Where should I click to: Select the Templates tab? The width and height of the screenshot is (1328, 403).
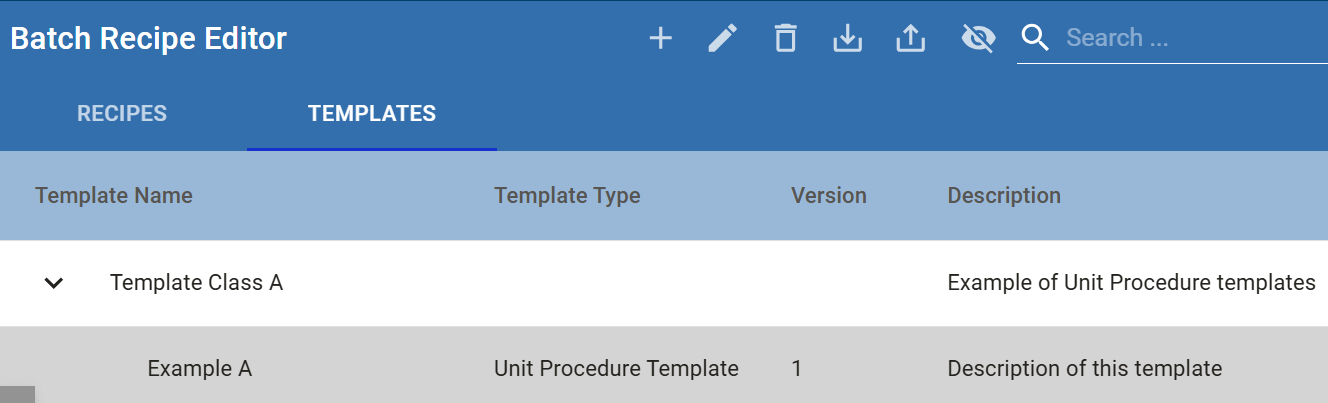tap(372, 113)
